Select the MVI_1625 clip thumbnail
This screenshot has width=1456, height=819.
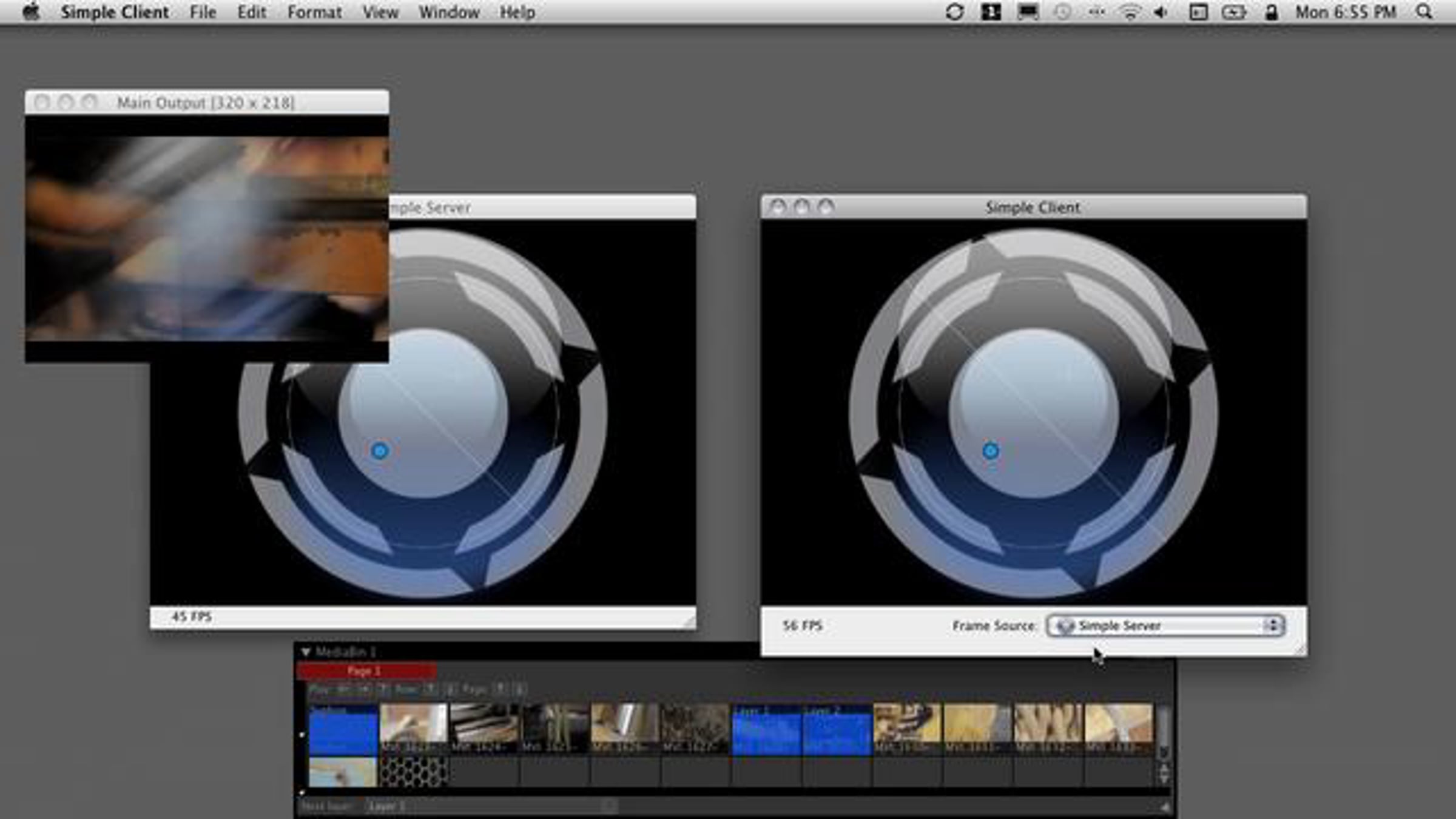click(x=554, y=728)
